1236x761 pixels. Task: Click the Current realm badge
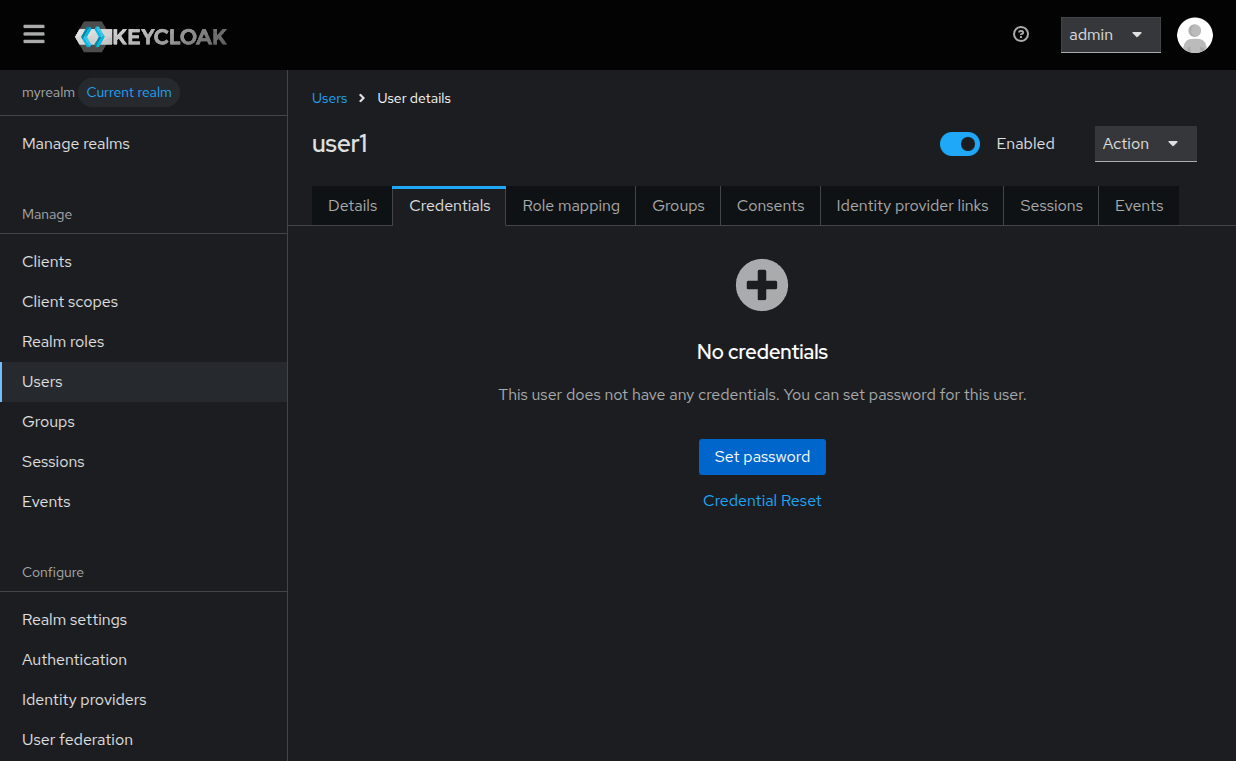(129, 93)
